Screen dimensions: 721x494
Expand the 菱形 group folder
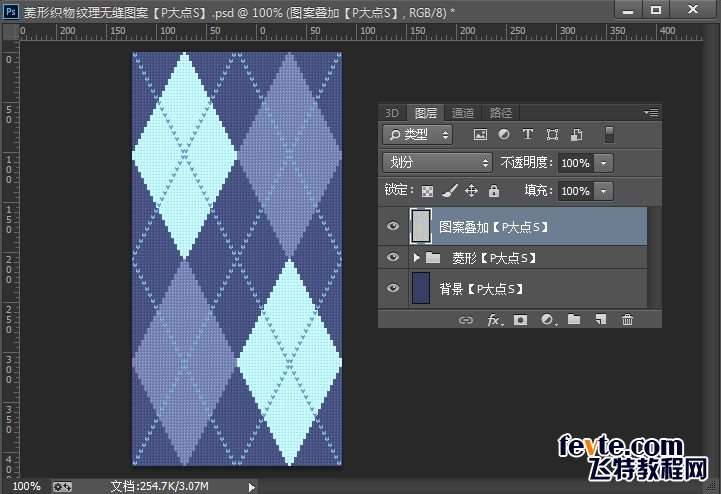[417, 258]
